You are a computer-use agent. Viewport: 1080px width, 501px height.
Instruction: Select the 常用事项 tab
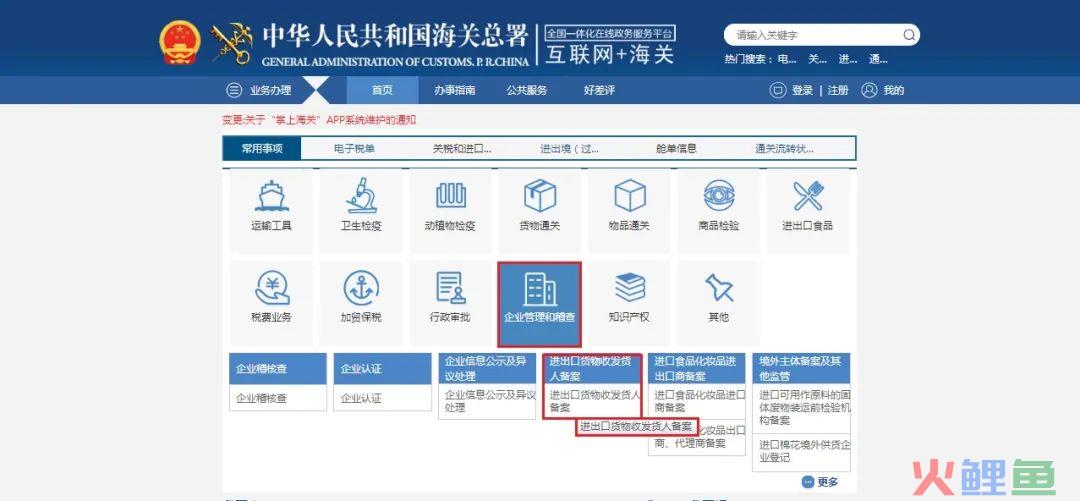262,148
